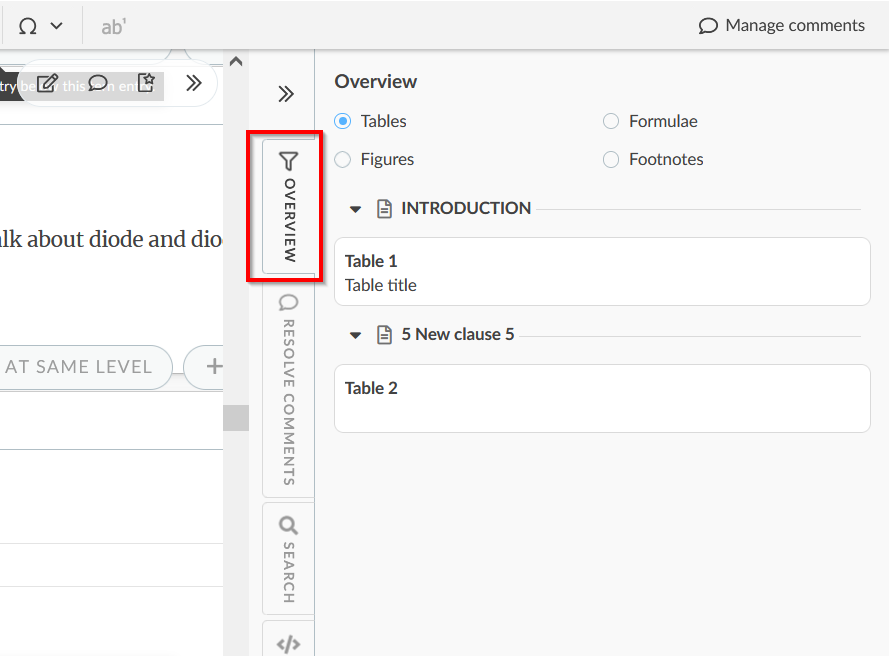This screenshot has width=889, height=656.
Task: Open the Table 1 entry card
Action: pos(601,271)
